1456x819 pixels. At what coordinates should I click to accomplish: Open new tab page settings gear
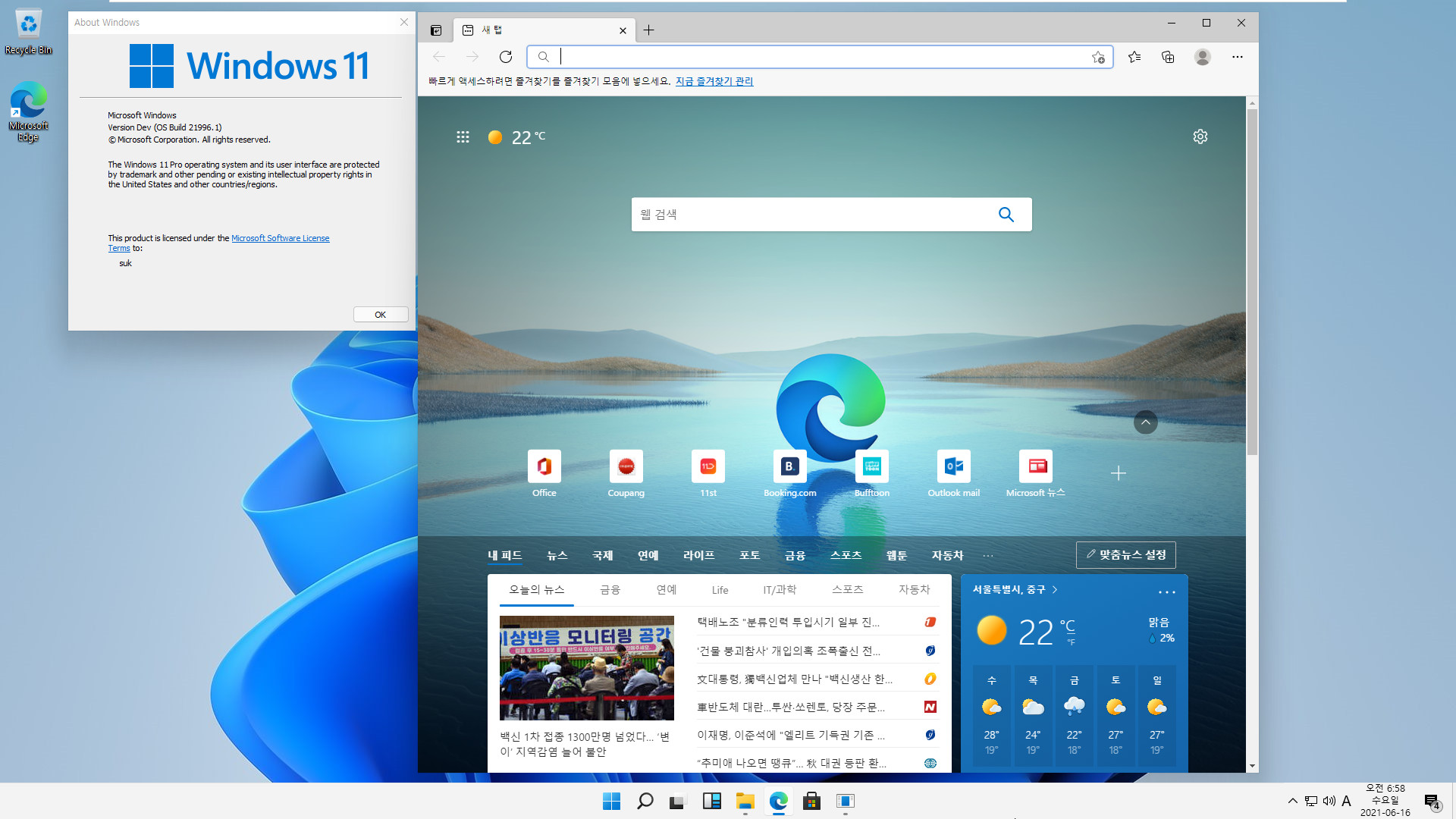[x=1200, y=136]
